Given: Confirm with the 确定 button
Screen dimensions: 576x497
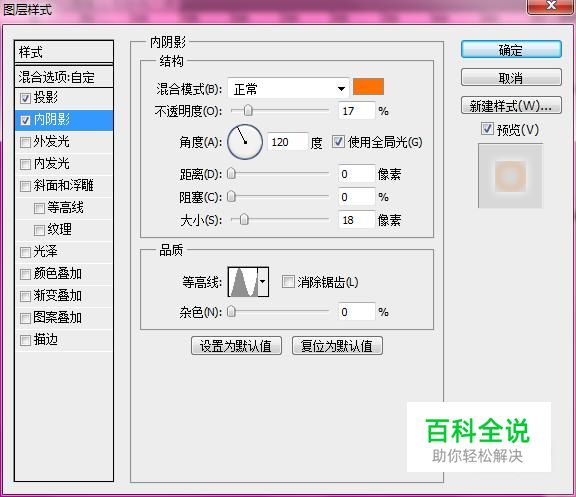Looking at the screenshot, I should pyautogui.click(x=511, y=50).
